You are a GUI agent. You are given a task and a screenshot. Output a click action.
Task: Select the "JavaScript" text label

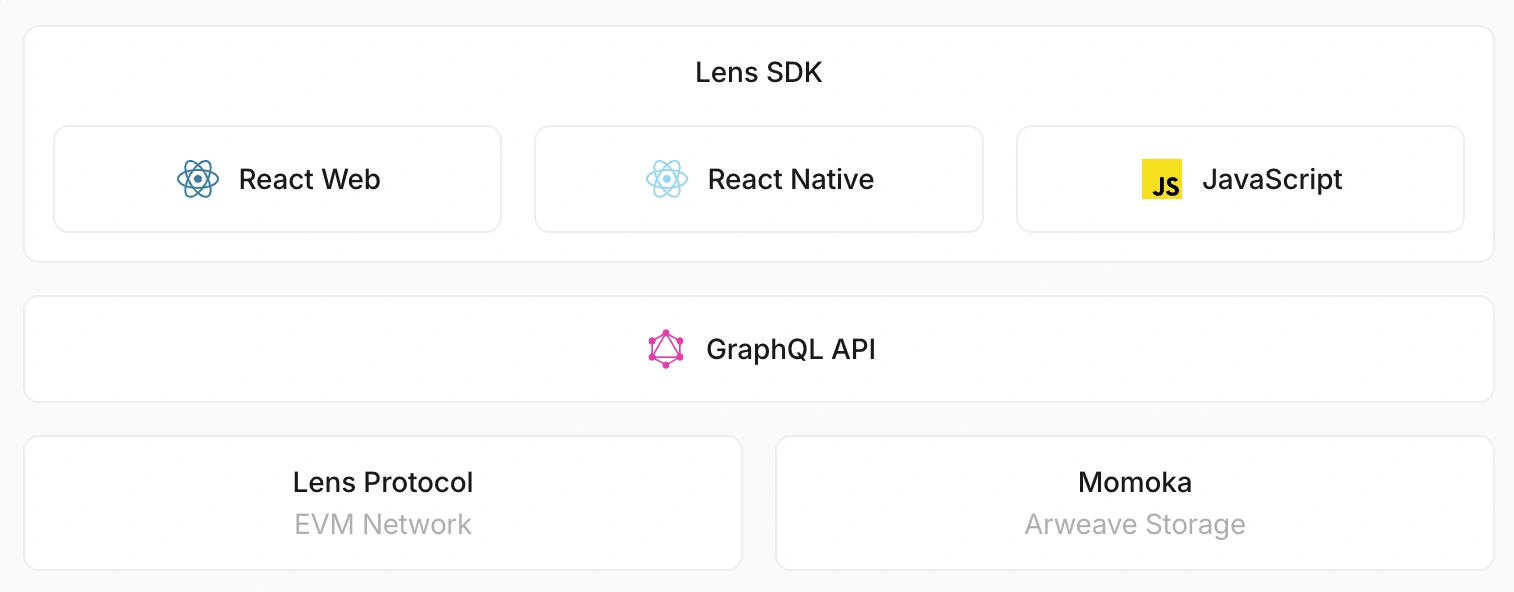click(1272, 180)
